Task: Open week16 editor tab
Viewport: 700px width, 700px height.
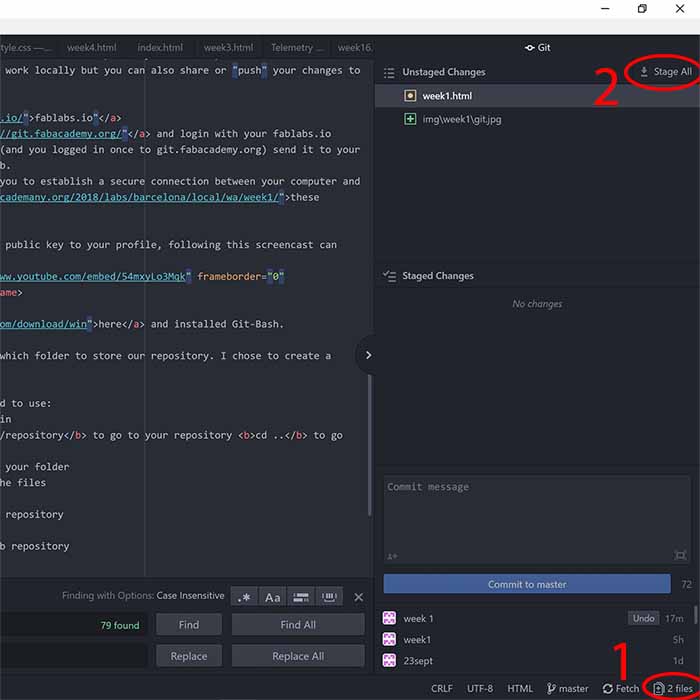Action: pos(354,48)
